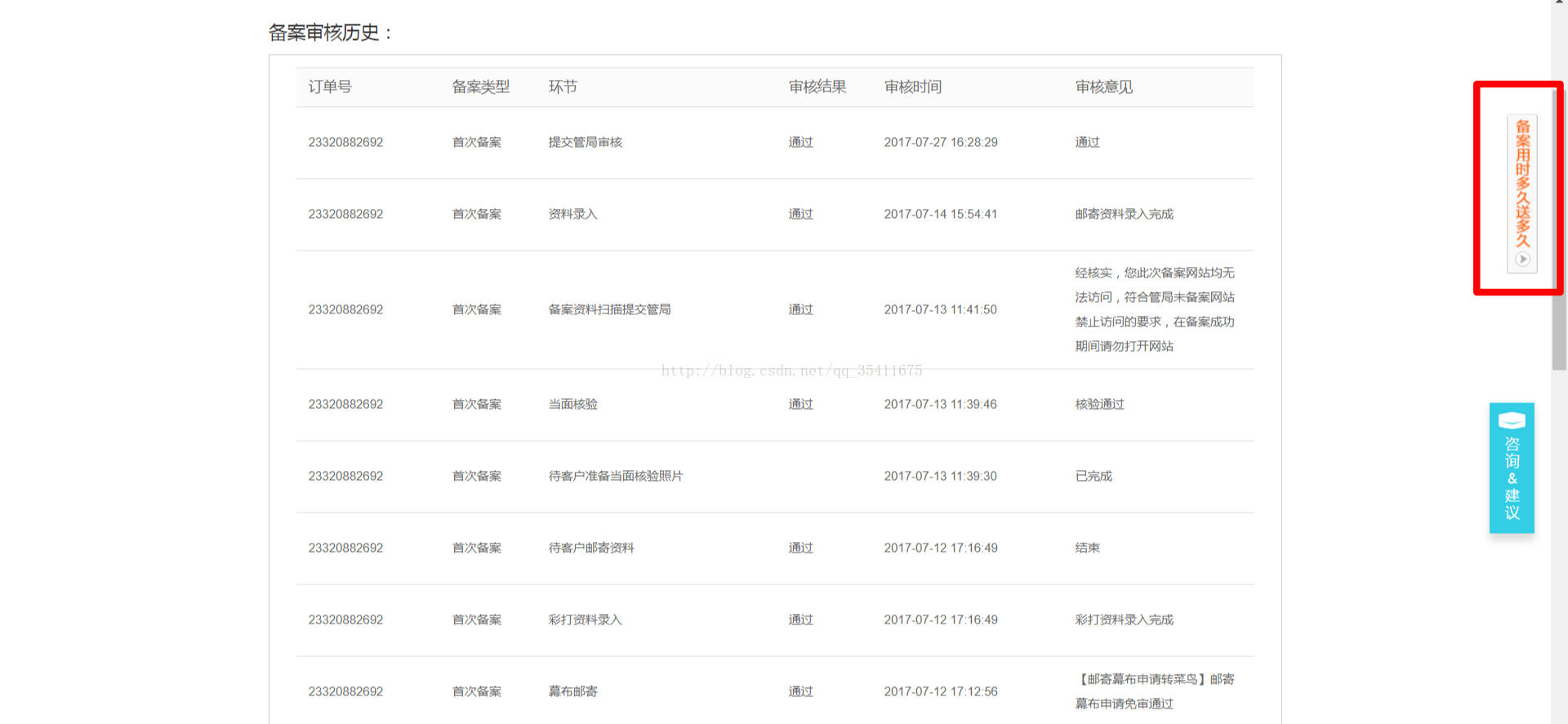Viewport: 1568px width, 724px height.
Task: Open the 咨询&建议 side button text
Action: [x=1512, y=478]
